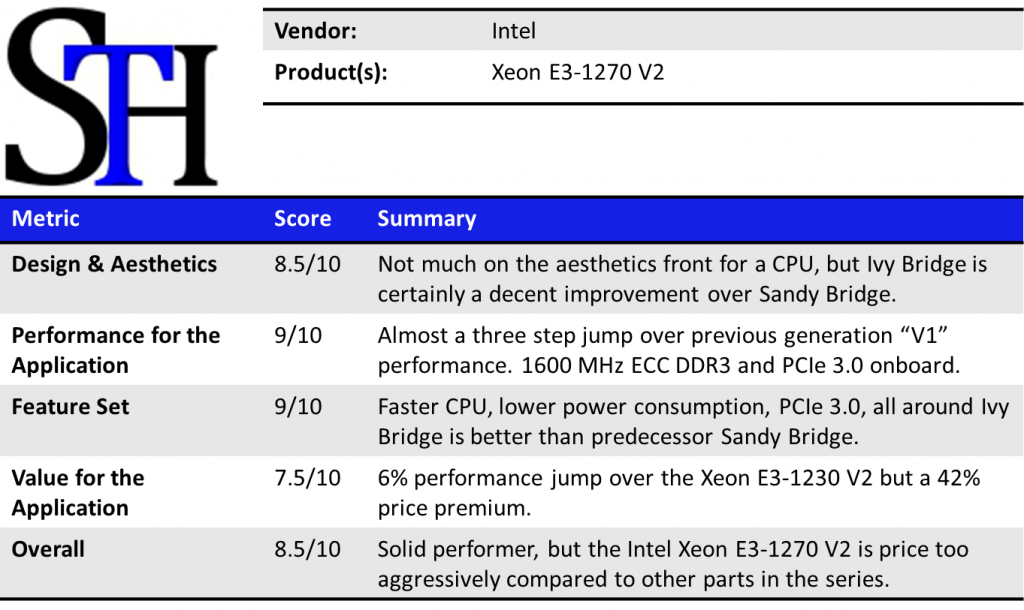Select the Overall row label
The width and height of the screenshot is (1024, 610).
(x=48, y=549)
